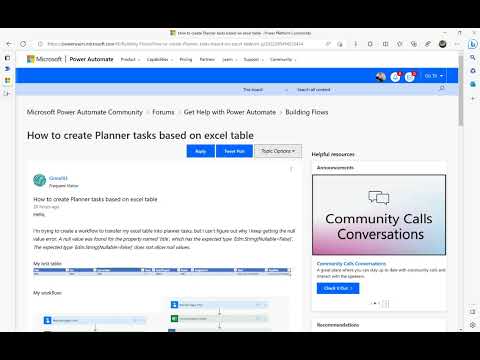This screenshot has height=360, width=480.
Task: Open the post options menu icon
Action: click(291, 169)
